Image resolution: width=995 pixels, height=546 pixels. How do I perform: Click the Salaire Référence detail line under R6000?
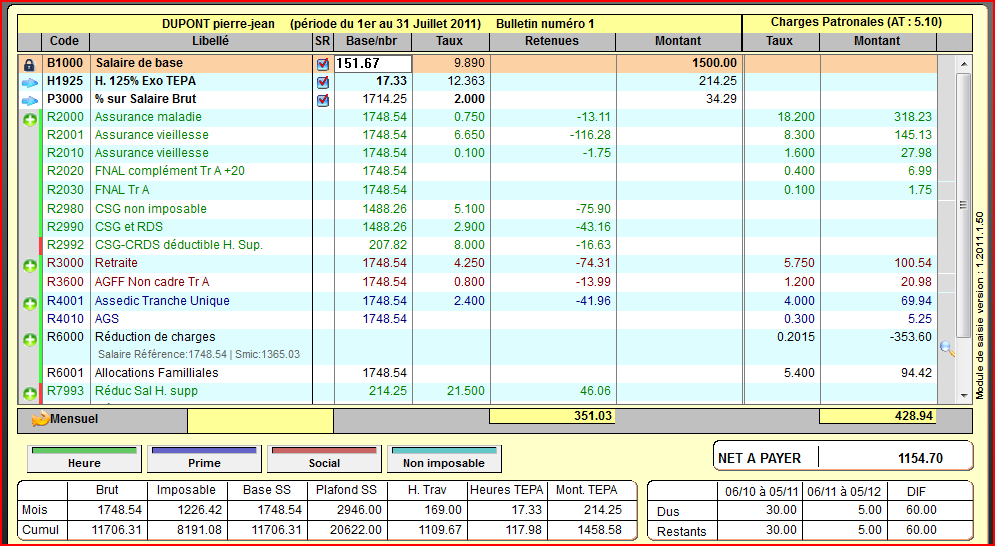[x=199, y=355]
